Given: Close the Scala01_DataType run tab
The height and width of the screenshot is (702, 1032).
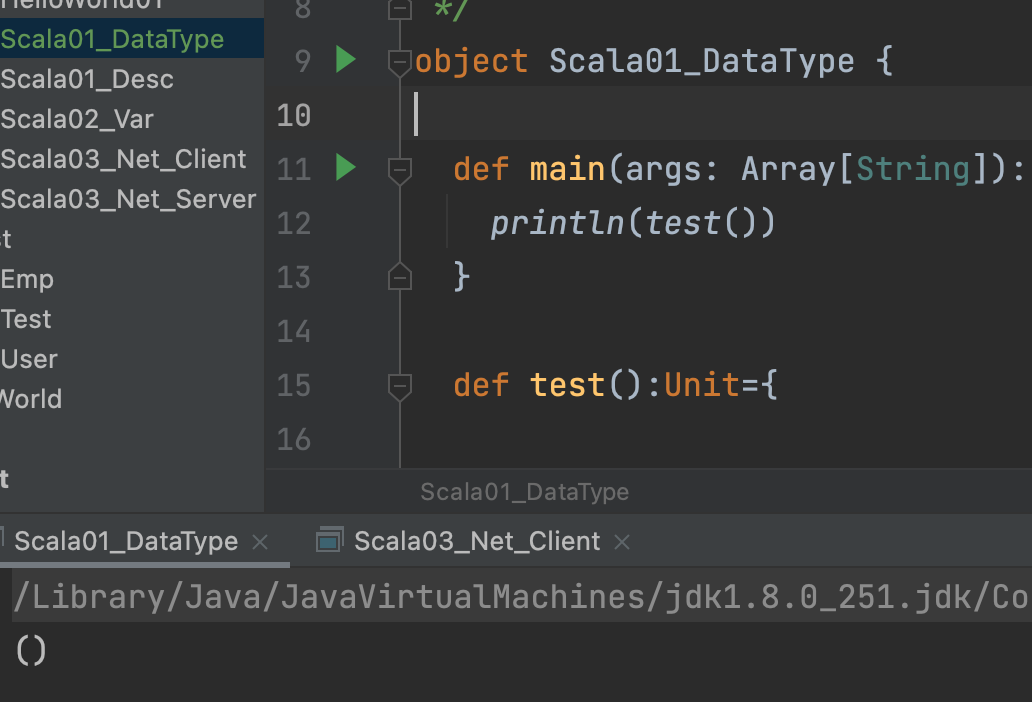Looking at the screenshot, I should tap(260, 542).
